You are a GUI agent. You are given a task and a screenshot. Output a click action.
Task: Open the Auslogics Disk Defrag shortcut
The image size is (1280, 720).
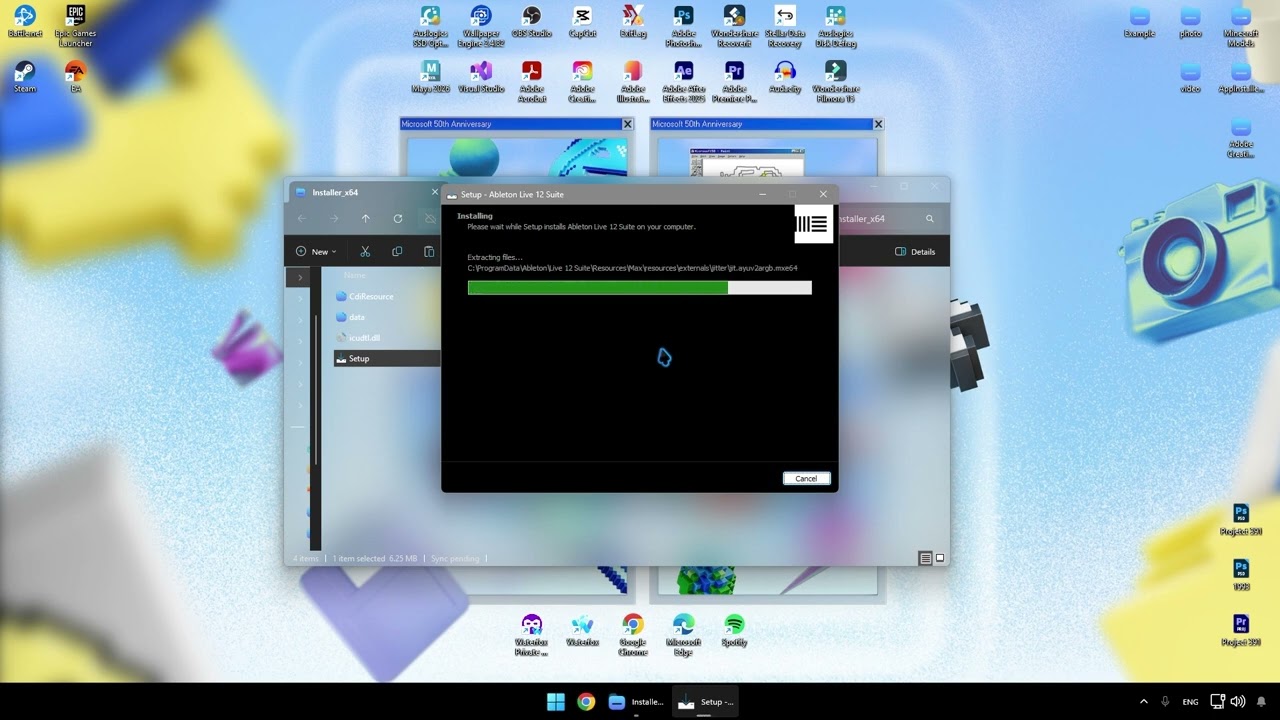(836, 27)
